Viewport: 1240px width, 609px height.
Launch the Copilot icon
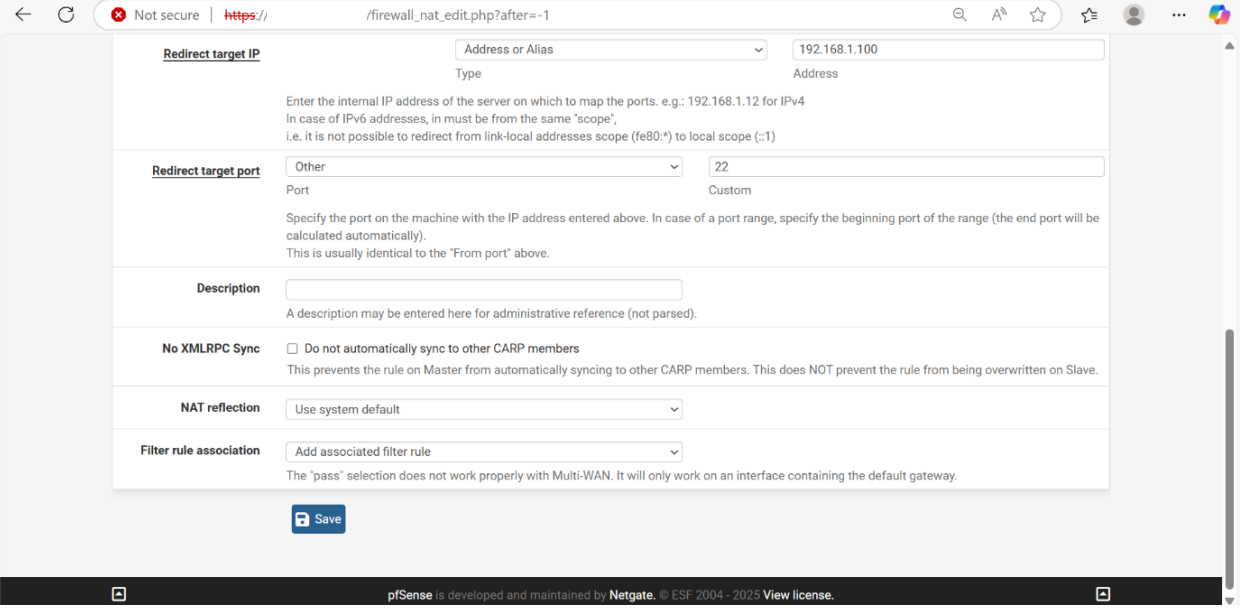(1219, 15)
